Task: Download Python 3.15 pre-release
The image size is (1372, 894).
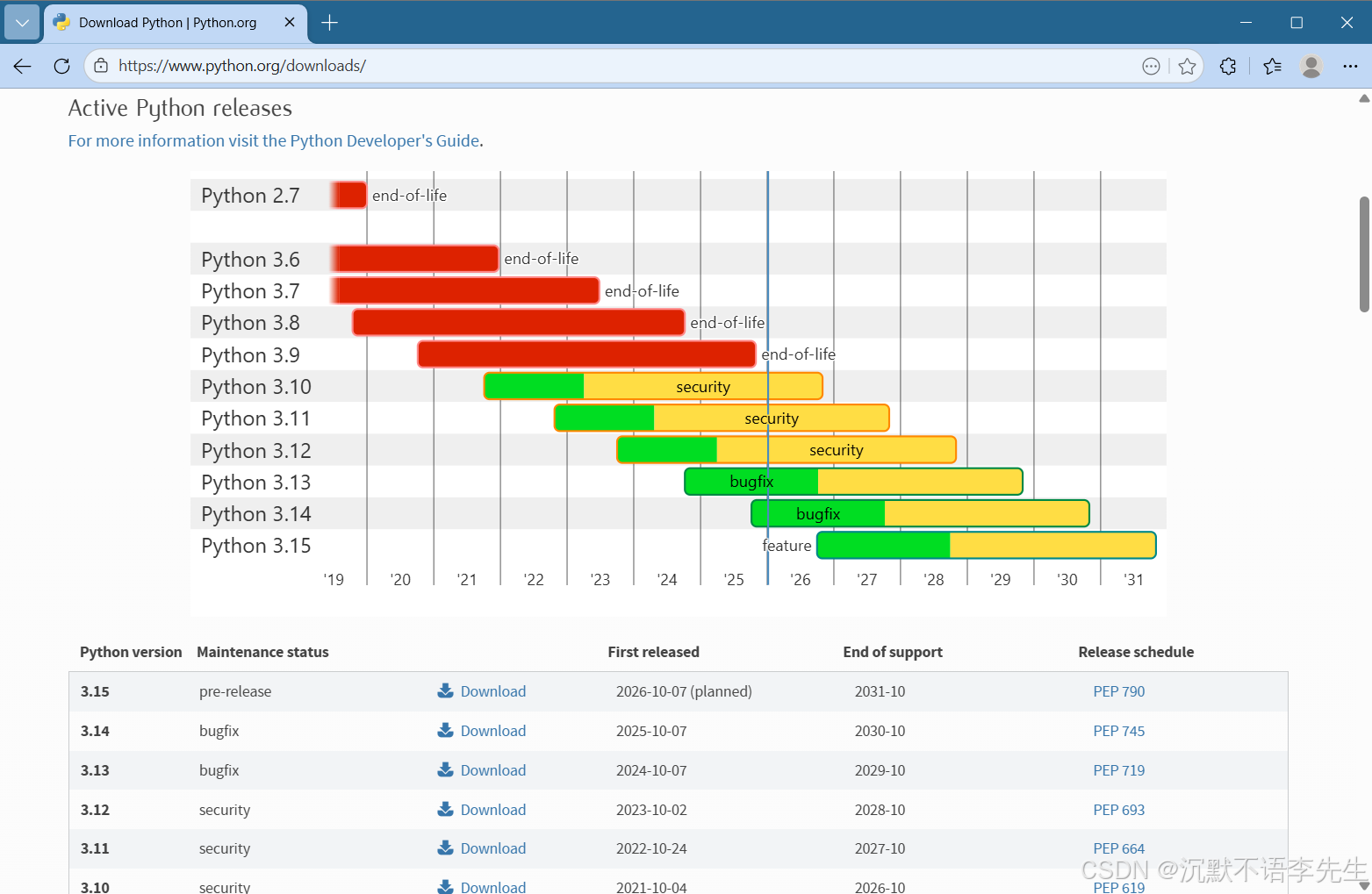Action: pyautogui.click(x=493, y=691)
